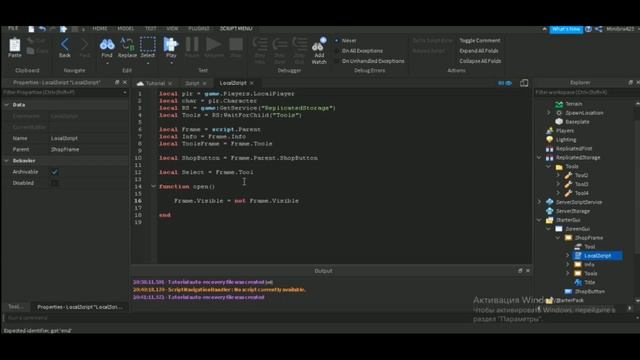640x360 pixels.
Task: Expand the SpawnLocation tree node
Action: [549, 113]
